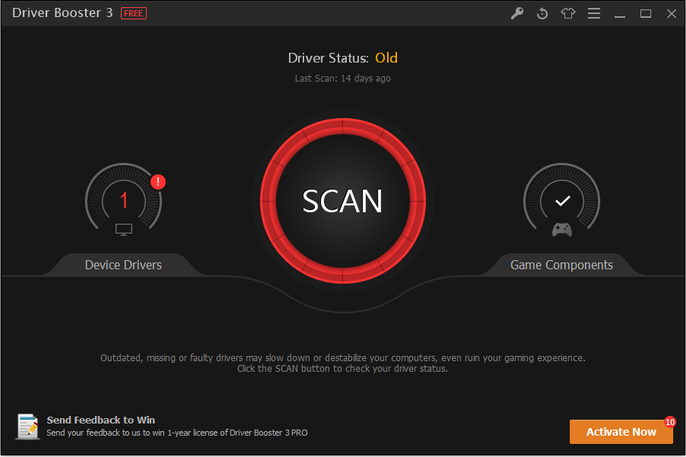Click the Driver Status Old text
Image resolution: width=686 pixels, height=457 pixels.
pos(343,58)
